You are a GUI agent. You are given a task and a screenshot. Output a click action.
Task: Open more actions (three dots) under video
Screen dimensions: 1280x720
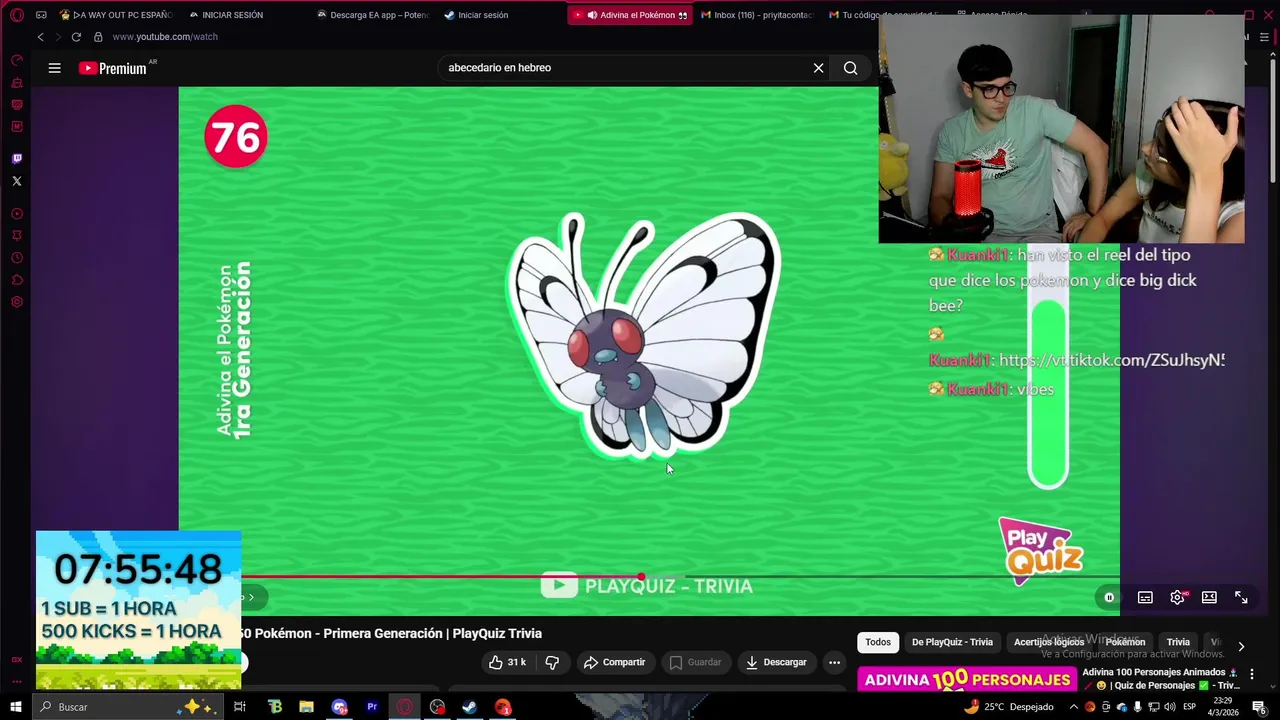[834, 662]
